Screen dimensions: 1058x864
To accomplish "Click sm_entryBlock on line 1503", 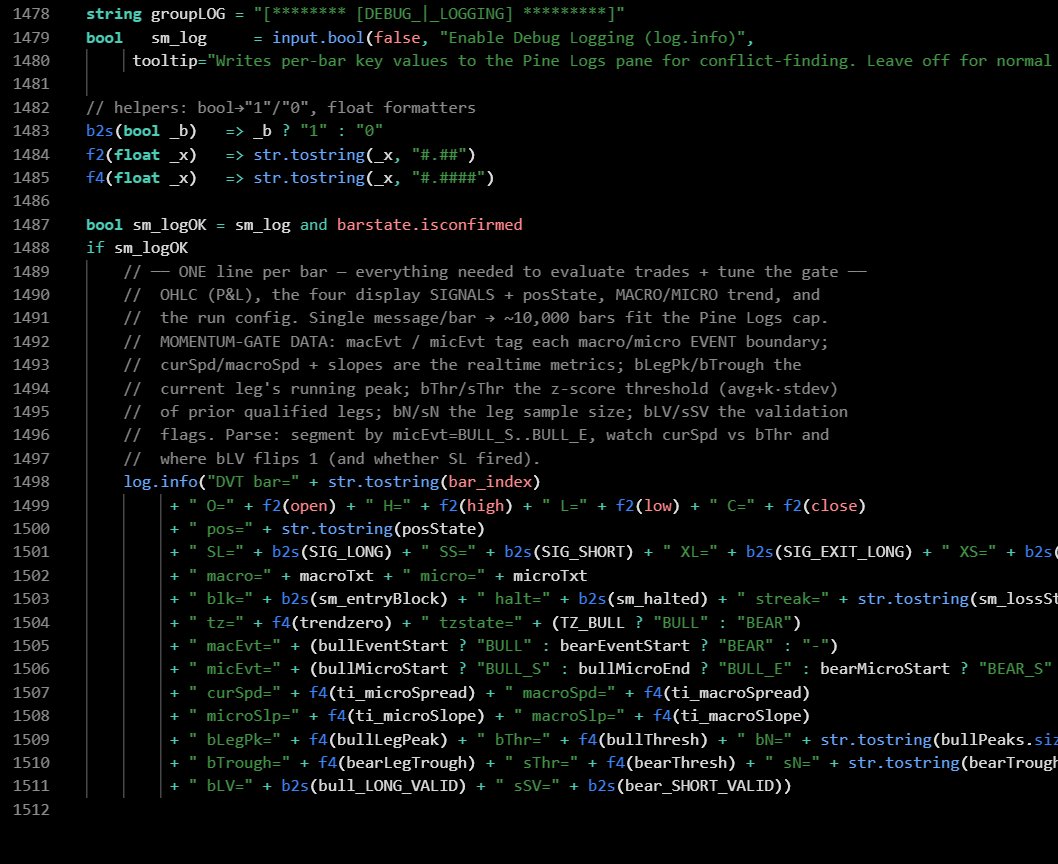I will point(379,599).
